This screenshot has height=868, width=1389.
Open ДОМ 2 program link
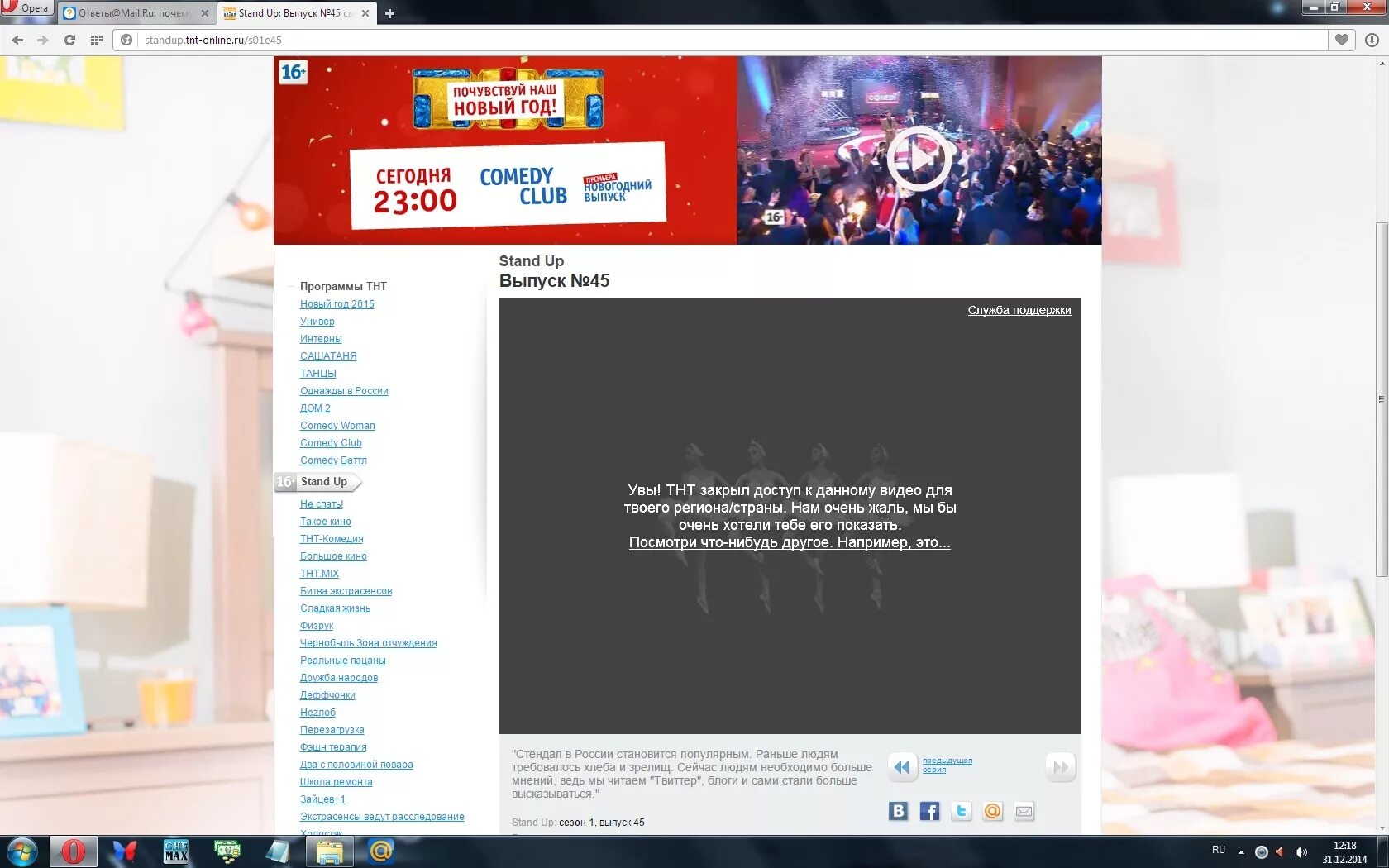315,408
